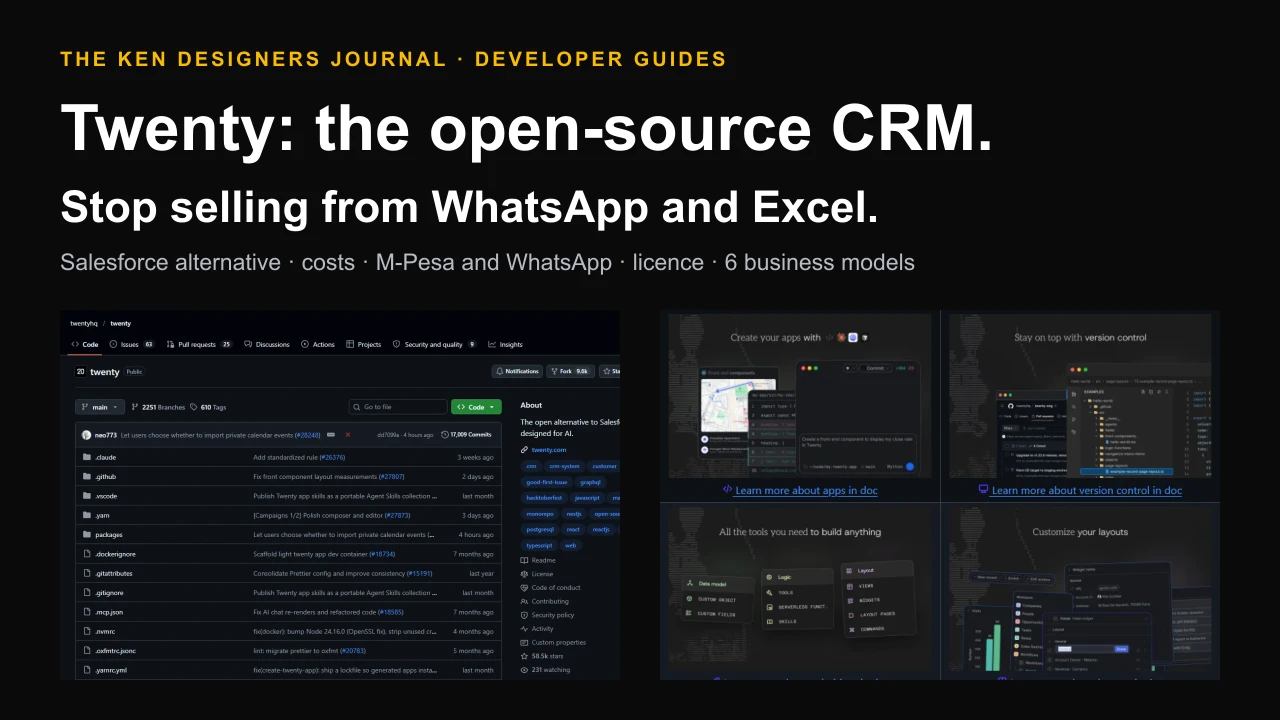Open Security and quality tab
The height and width of the screenshot is (720, 1280).
434,344
